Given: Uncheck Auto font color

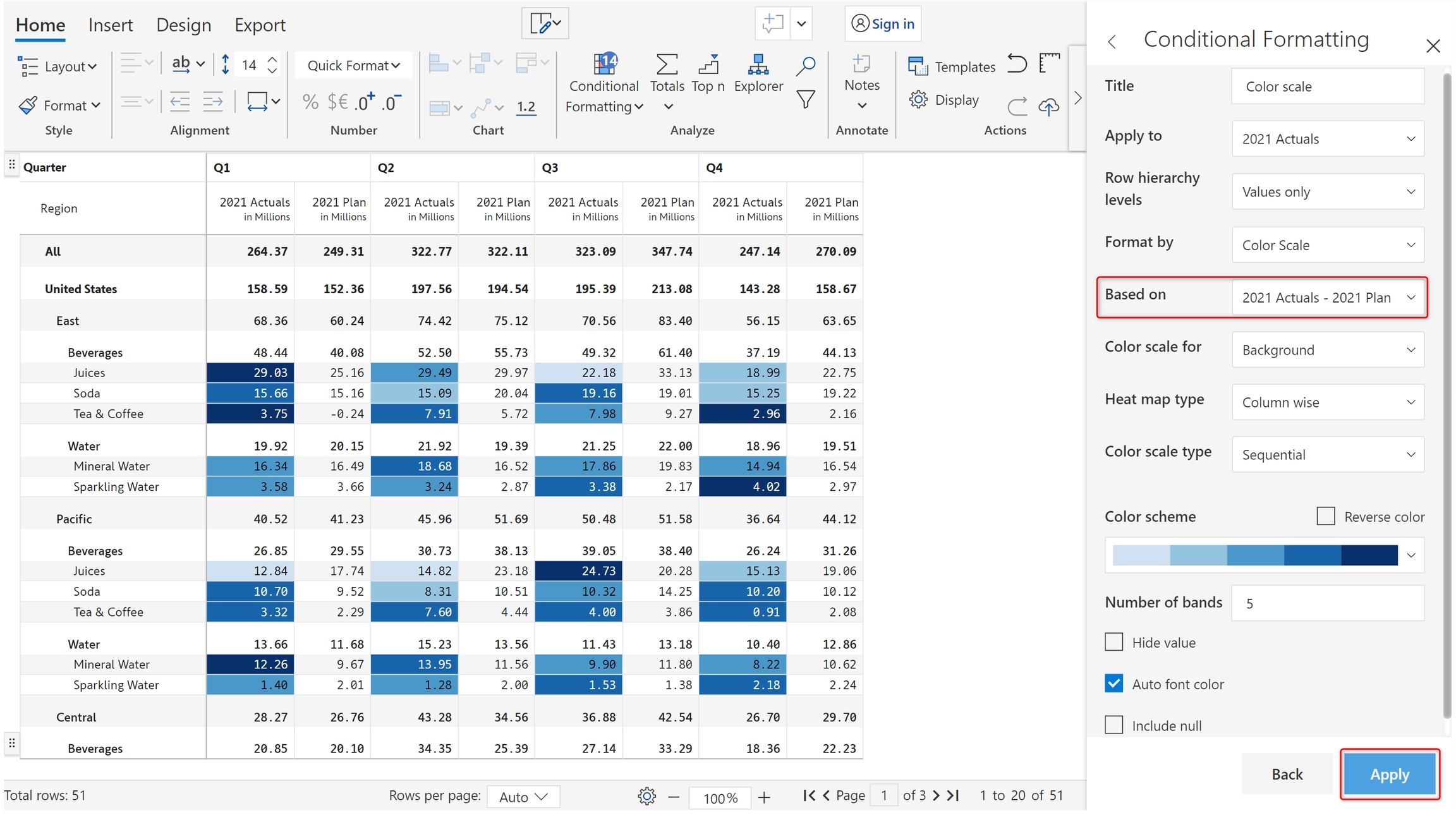Looking at the screenshot, I should pyautogui.click(x=1113, y=684).
